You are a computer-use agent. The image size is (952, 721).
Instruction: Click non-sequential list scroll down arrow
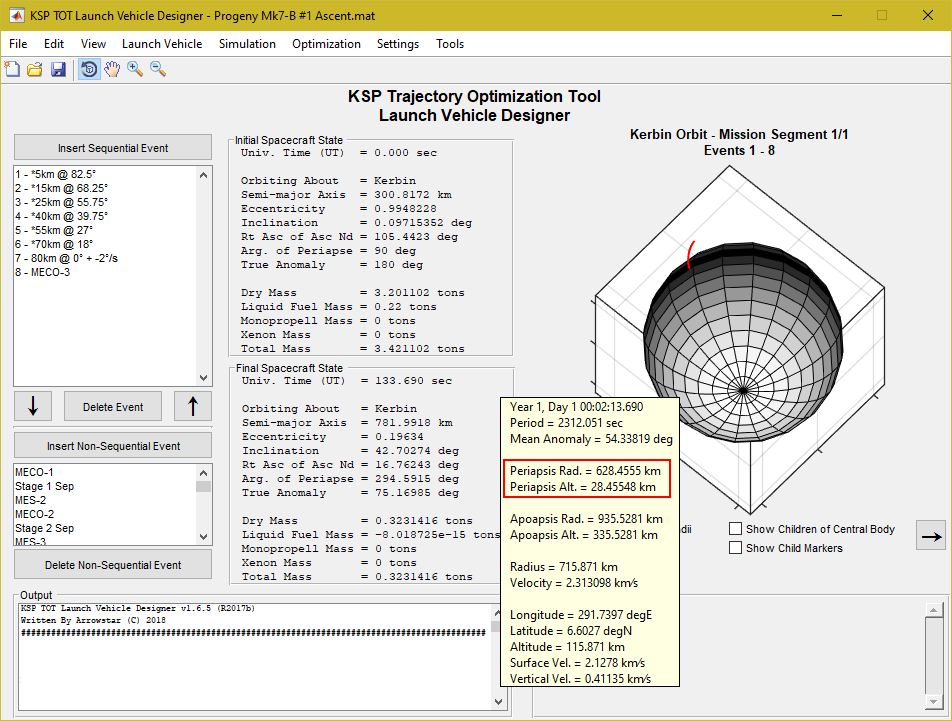click(203, 537)
